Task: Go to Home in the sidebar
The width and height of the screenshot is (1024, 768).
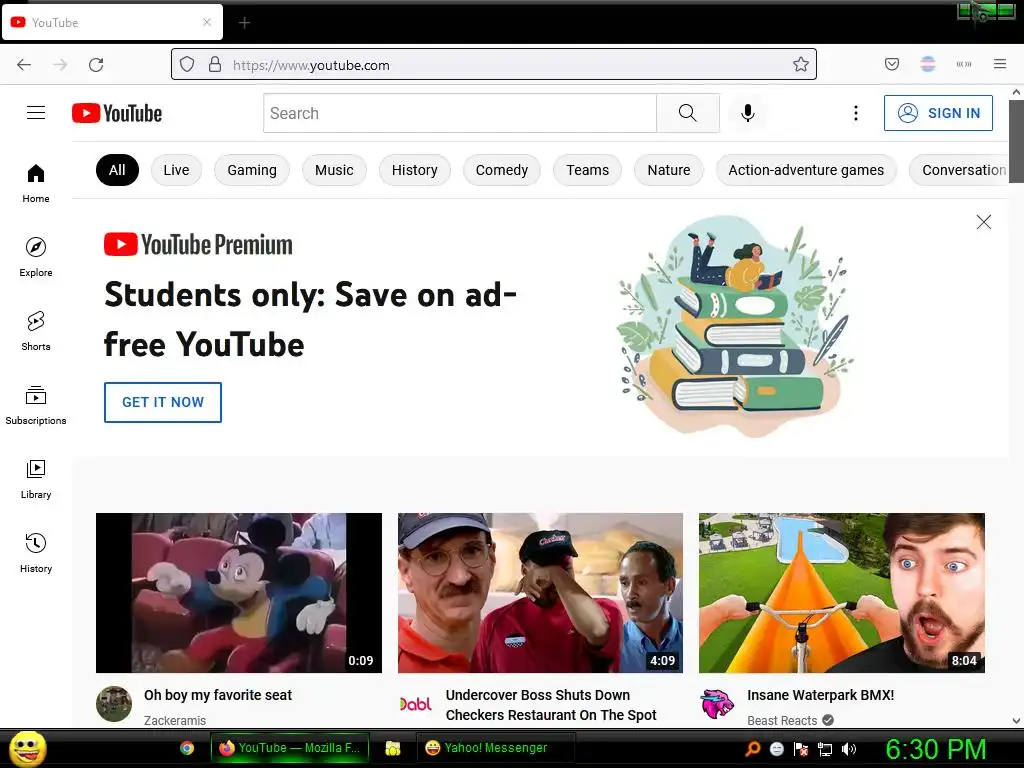Action: [x=36, y=184]
